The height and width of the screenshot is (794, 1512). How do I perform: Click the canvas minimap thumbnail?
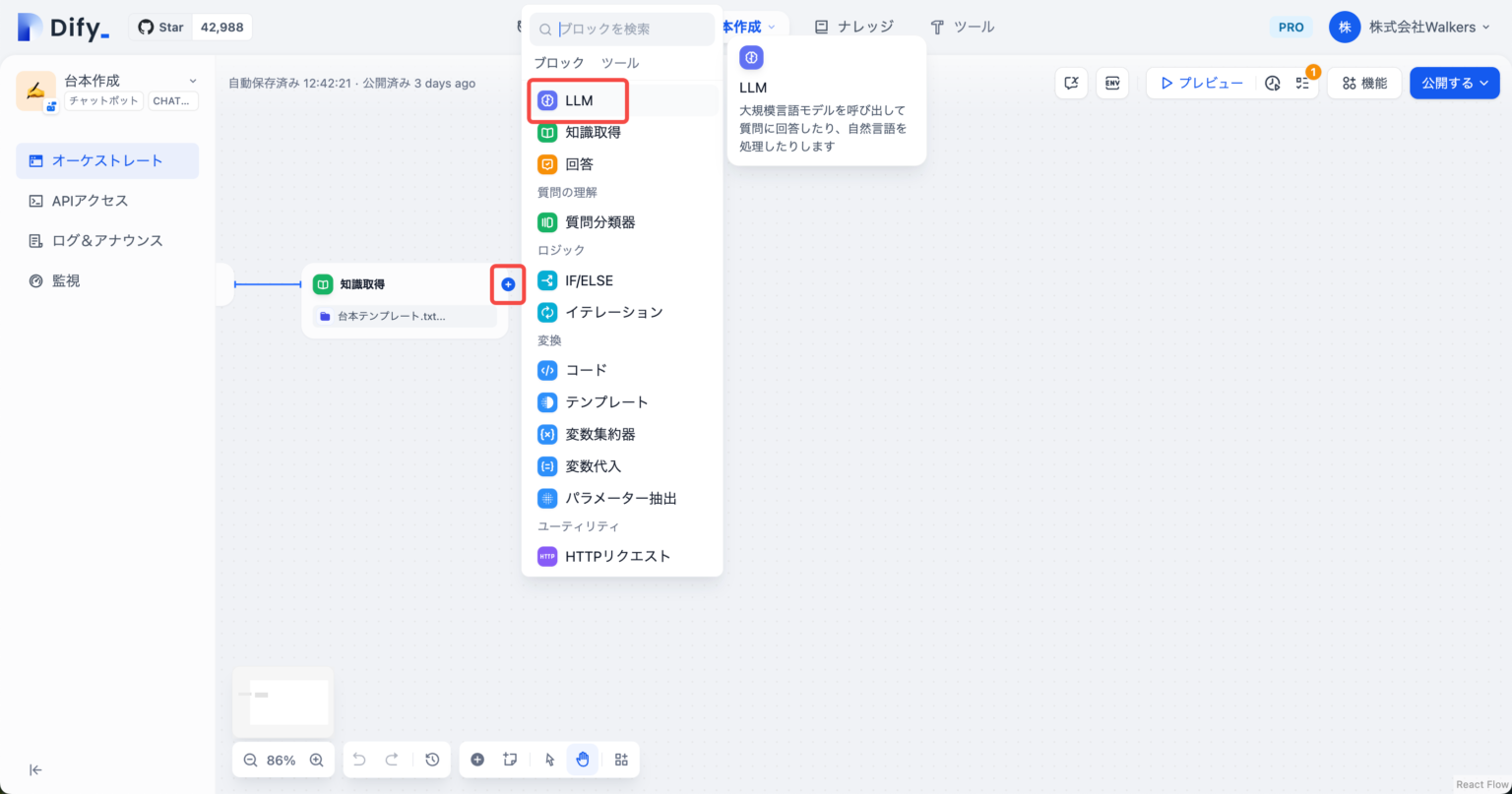point(283,701)
